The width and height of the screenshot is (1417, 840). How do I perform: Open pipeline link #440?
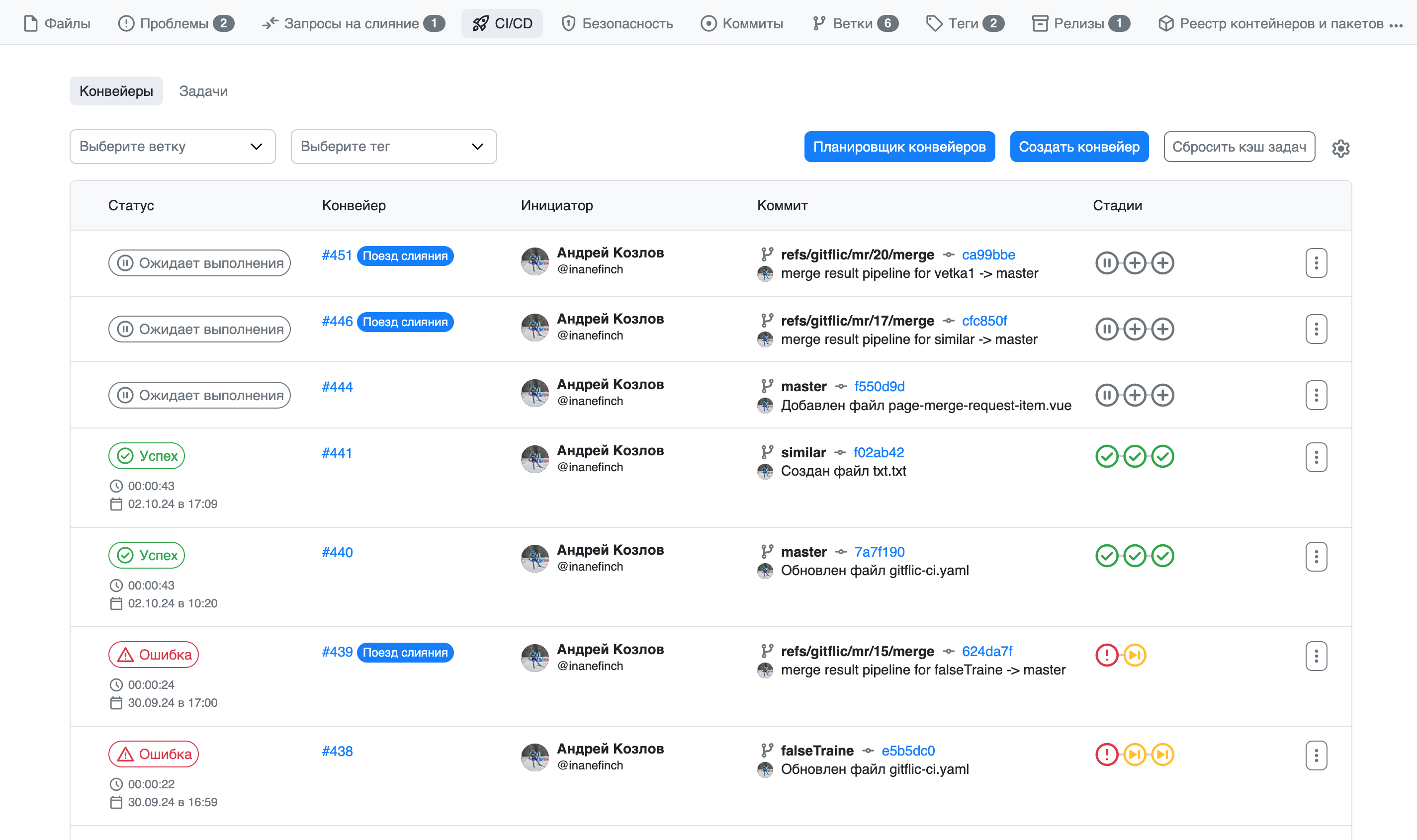[x=337, y=553]
